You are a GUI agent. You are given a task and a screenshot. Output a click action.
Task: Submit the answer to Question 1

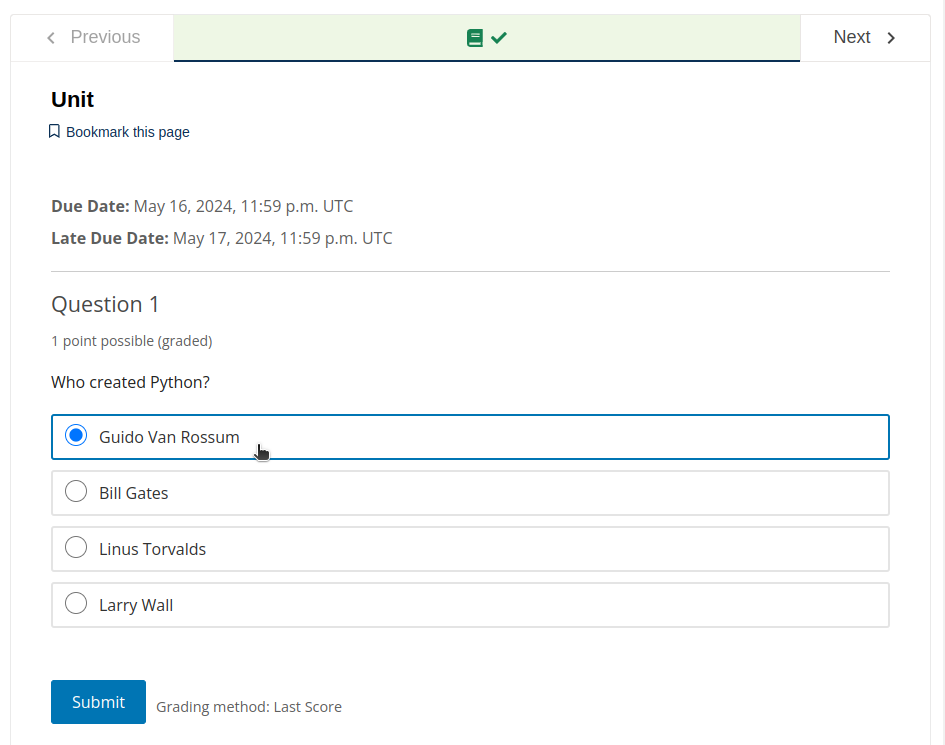click(98, 702)
